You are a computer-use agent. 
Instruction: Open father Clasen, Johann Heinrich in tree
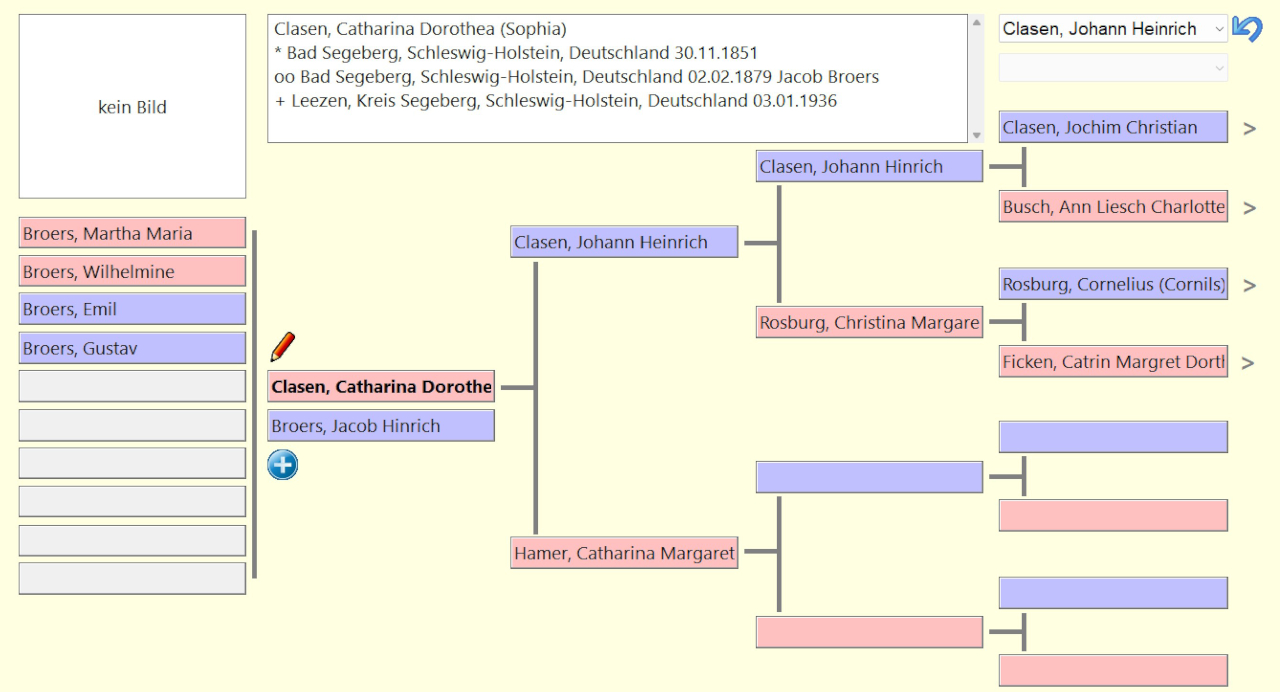[x=624, y=242]
